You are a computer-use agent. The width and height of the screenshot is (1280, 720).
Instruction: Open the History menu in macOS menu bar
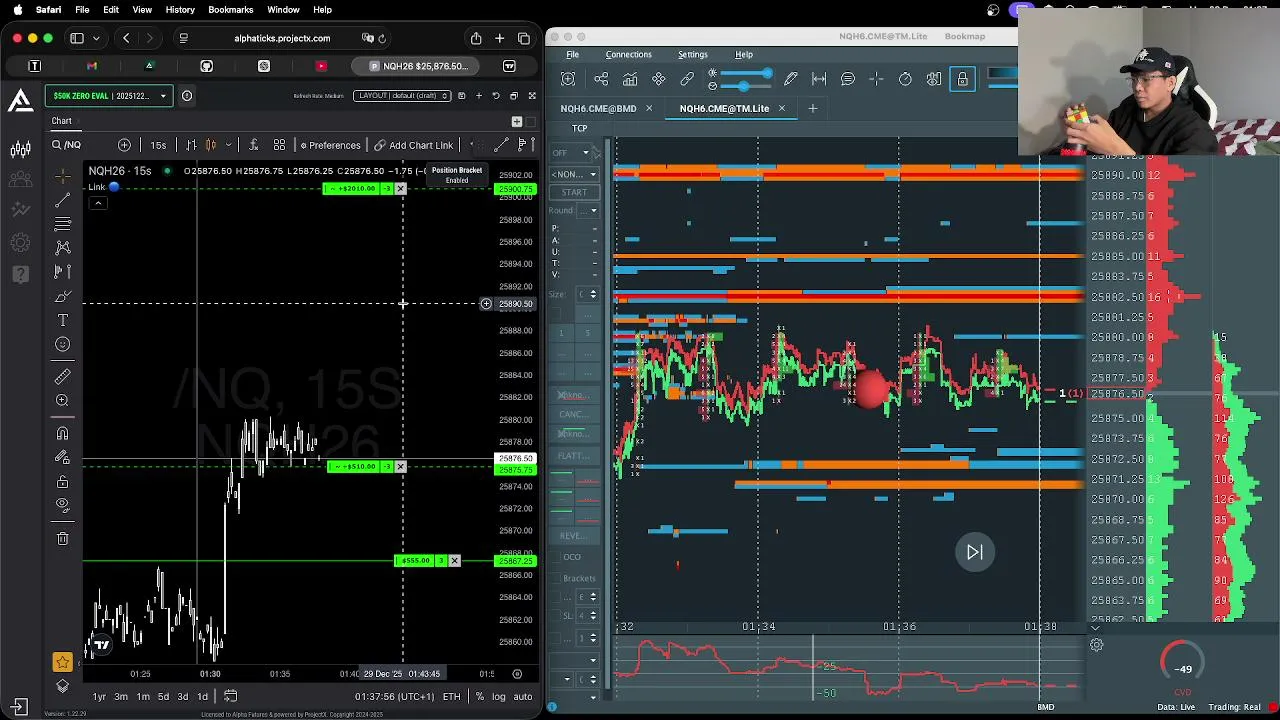(x=180, y=10)
